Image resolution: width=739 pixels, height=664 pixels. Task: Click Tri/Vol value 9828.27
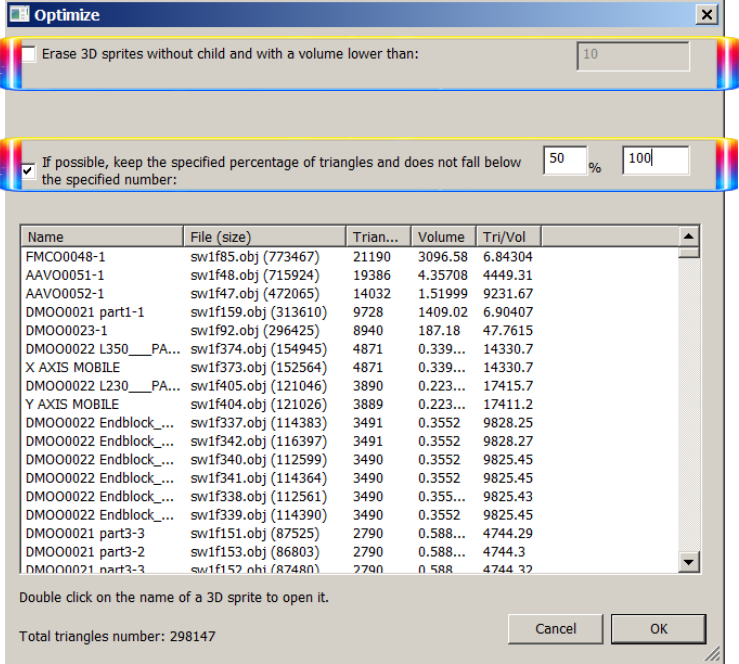(508, 441)
